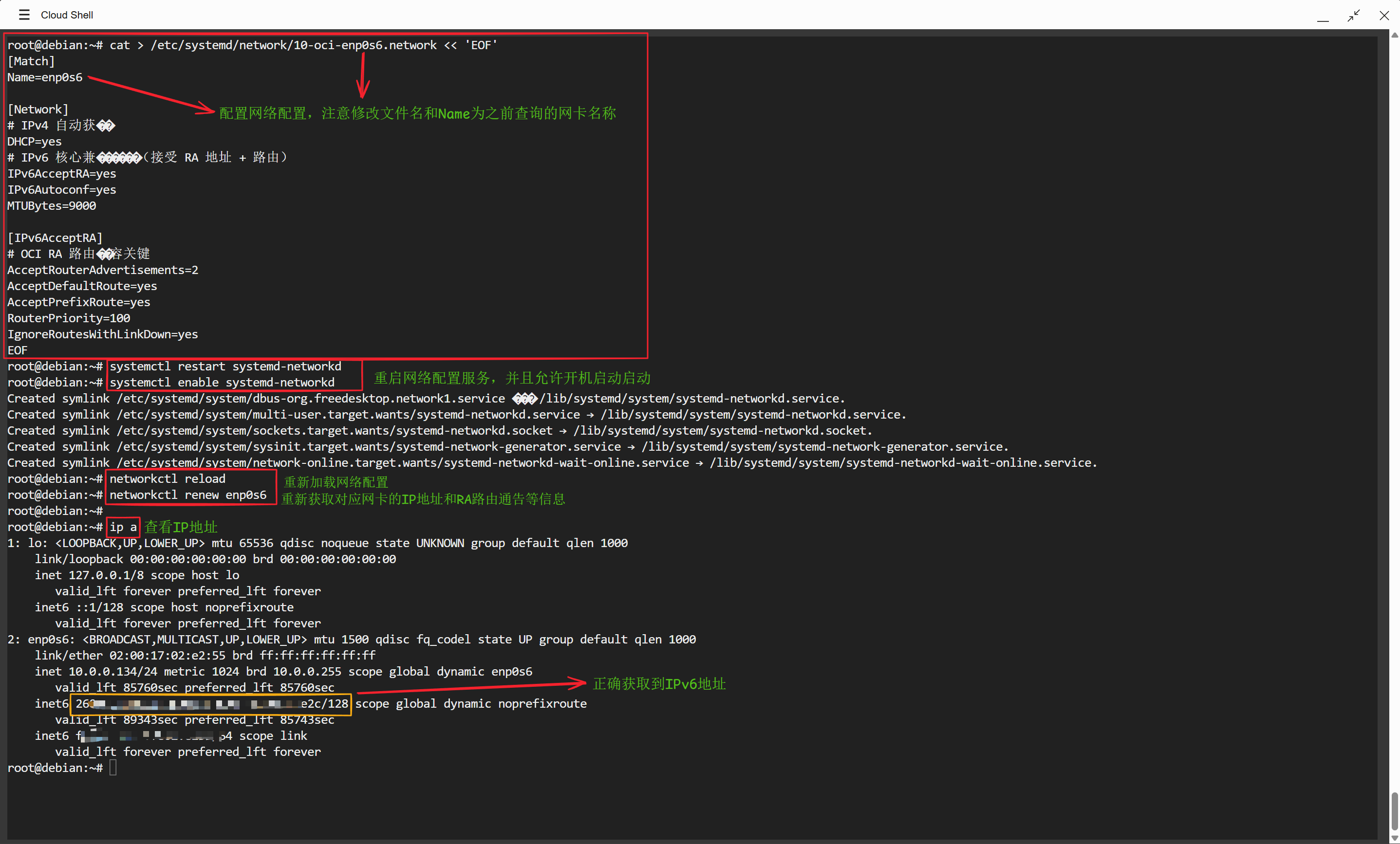Screen dimensions: 1400x844
Task: Click the Cloud Shell title label
Action: tap(67, 15)
